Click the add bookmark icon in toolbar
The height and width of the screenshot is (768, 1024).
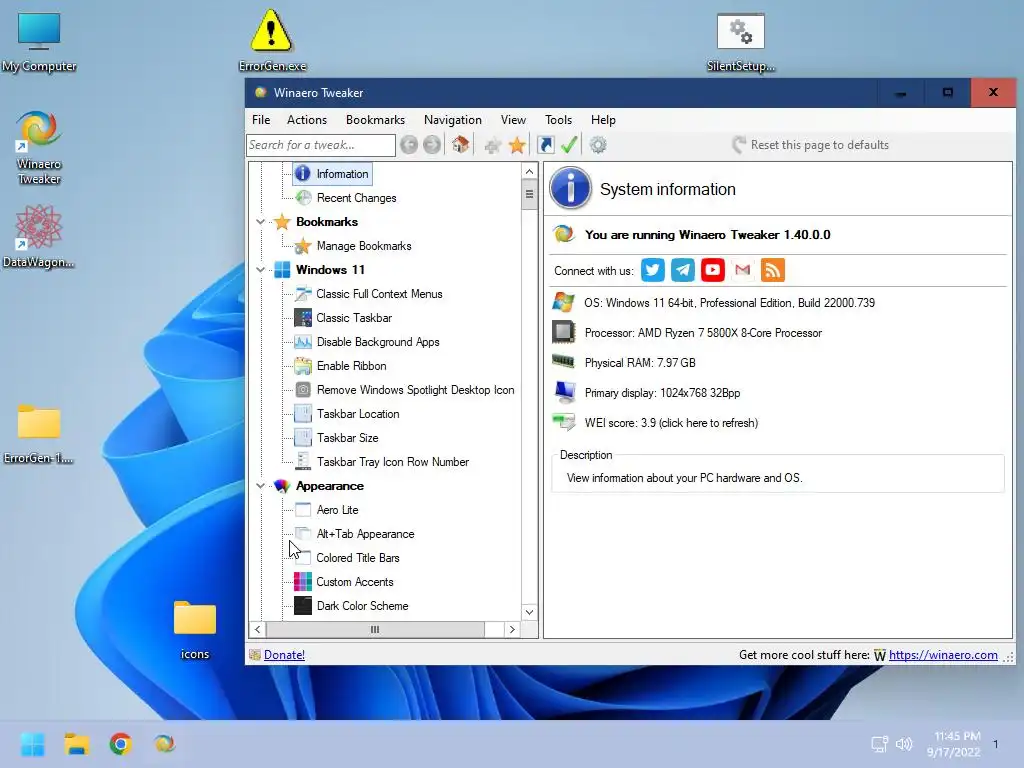[x=492, y=145]
